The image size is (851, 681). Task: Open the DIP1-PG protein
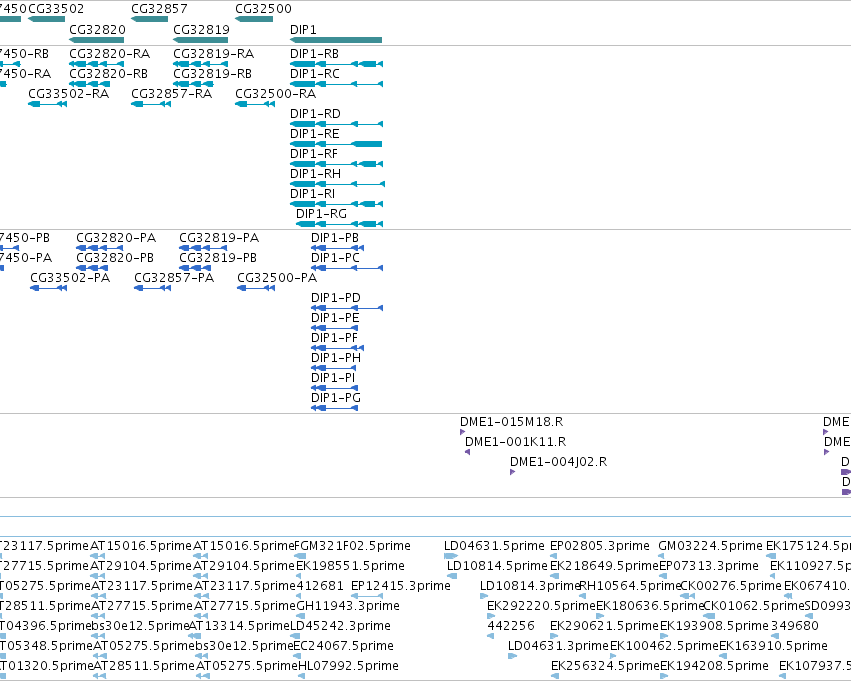334,408
